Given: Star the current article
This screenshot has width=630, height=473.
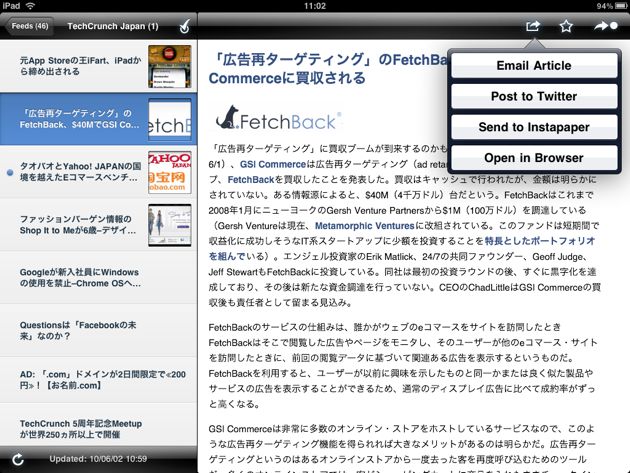Looking at the screenshot, I should pyautogui.click(x=566, y=27).
